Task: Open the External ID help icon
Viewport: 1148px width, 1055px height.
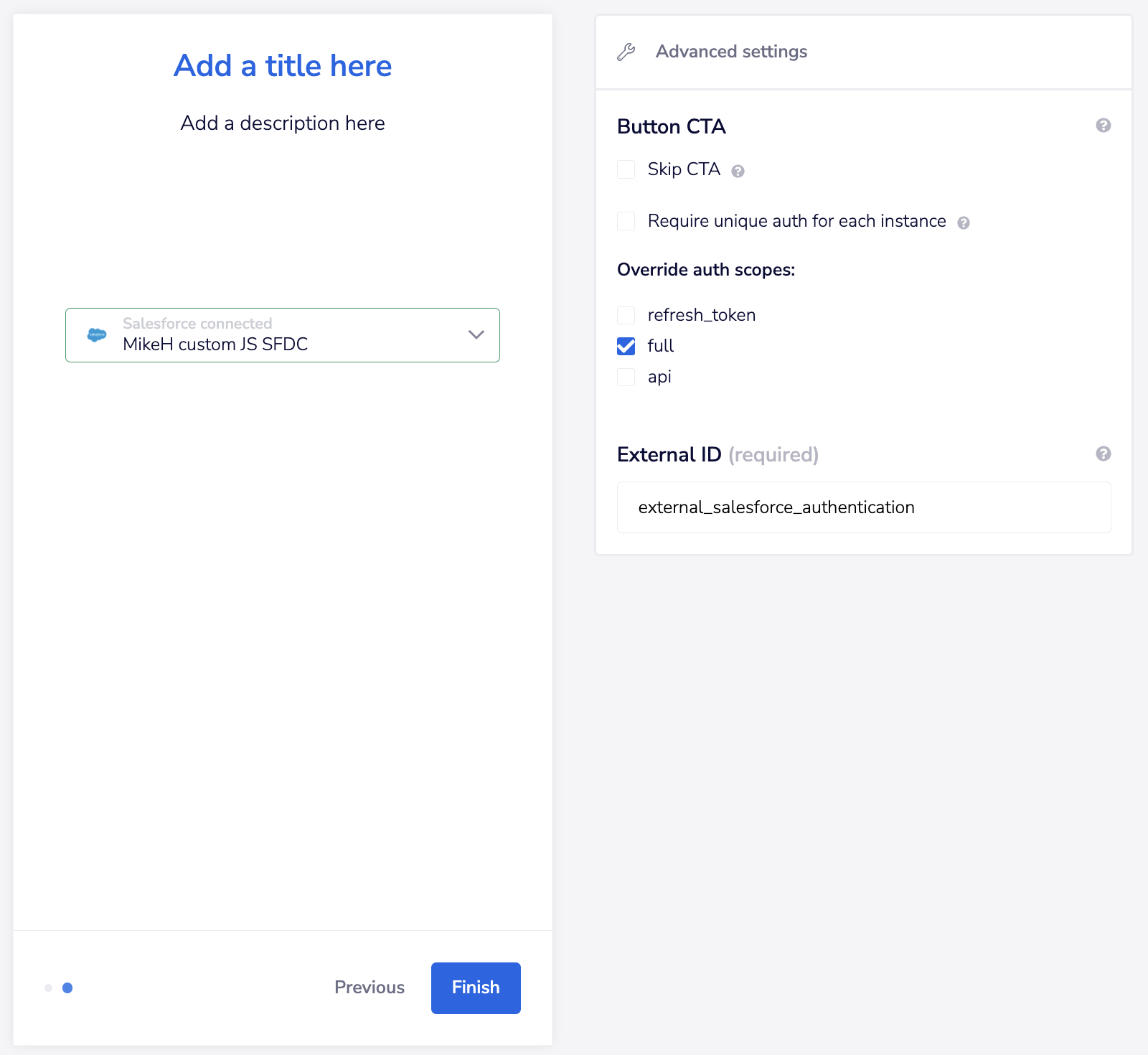Action: (1103, 454)
